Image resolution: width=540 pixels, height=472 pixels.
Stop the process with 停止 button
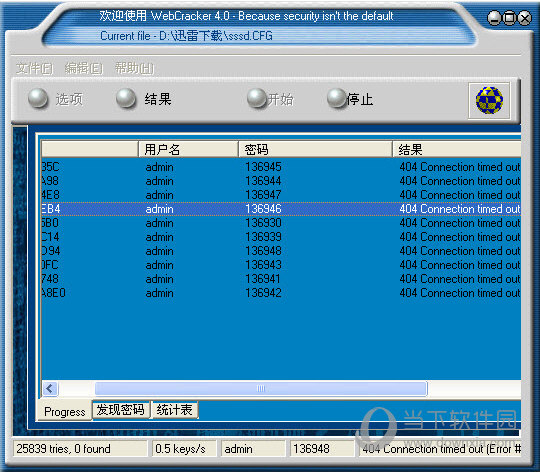point(350,99)
